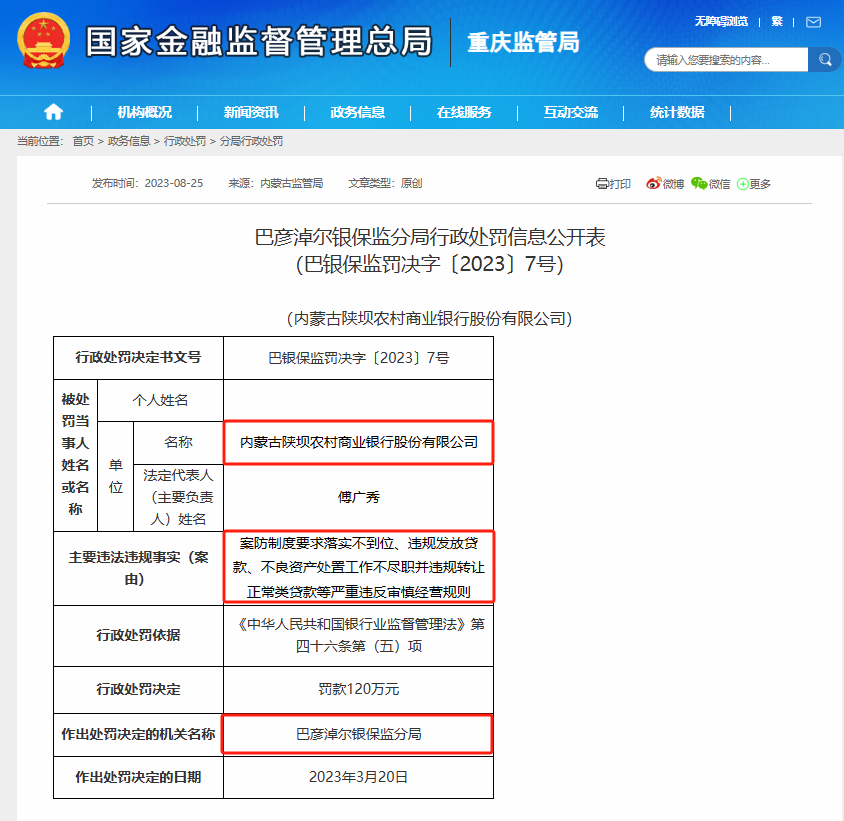Click the 行政处罚依据 label cell
This screenshot has width=844, height=821.
(x=138, y=636)
